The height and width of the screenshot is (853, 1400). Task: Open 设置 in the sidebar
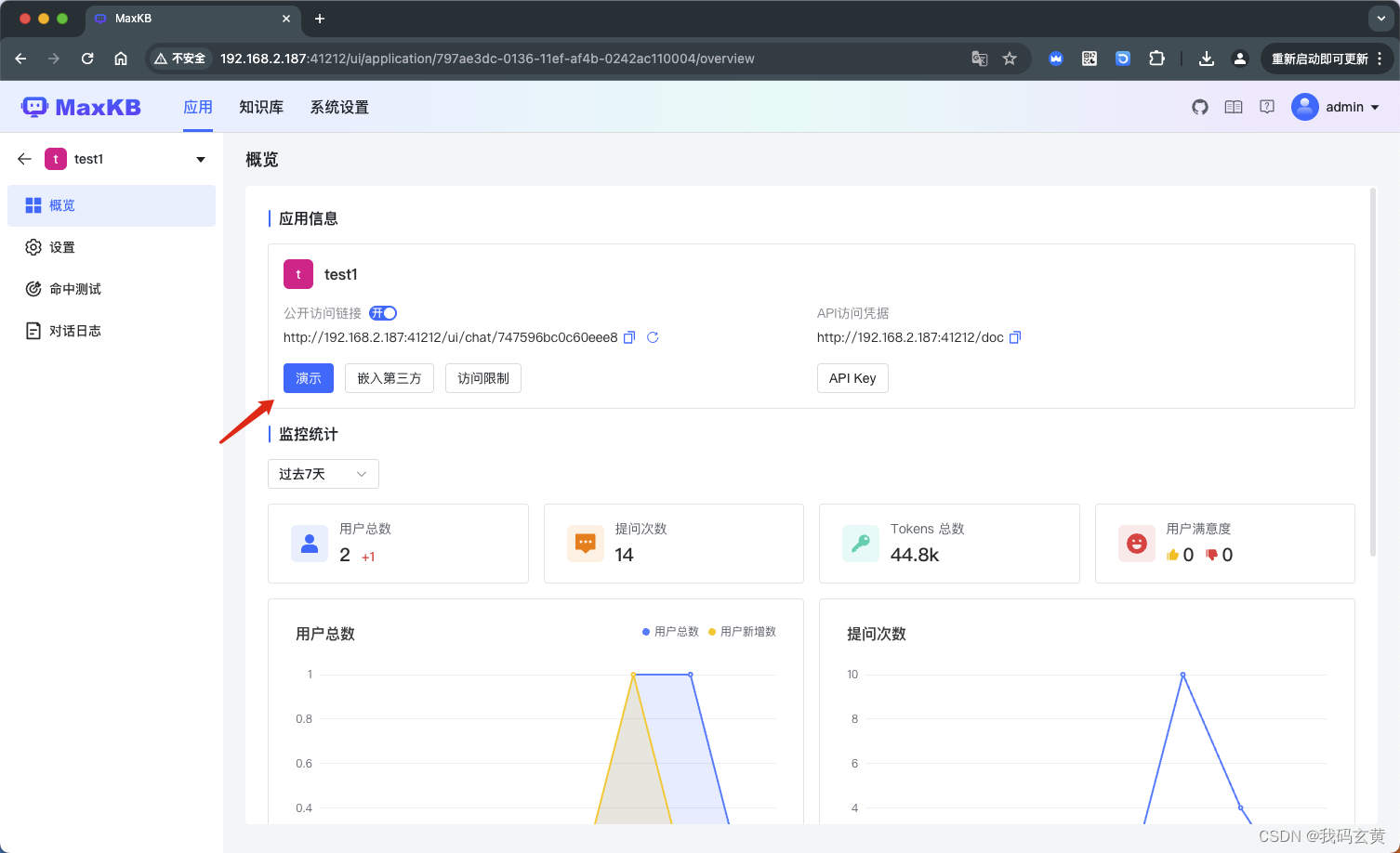click(x=112, y=247)
